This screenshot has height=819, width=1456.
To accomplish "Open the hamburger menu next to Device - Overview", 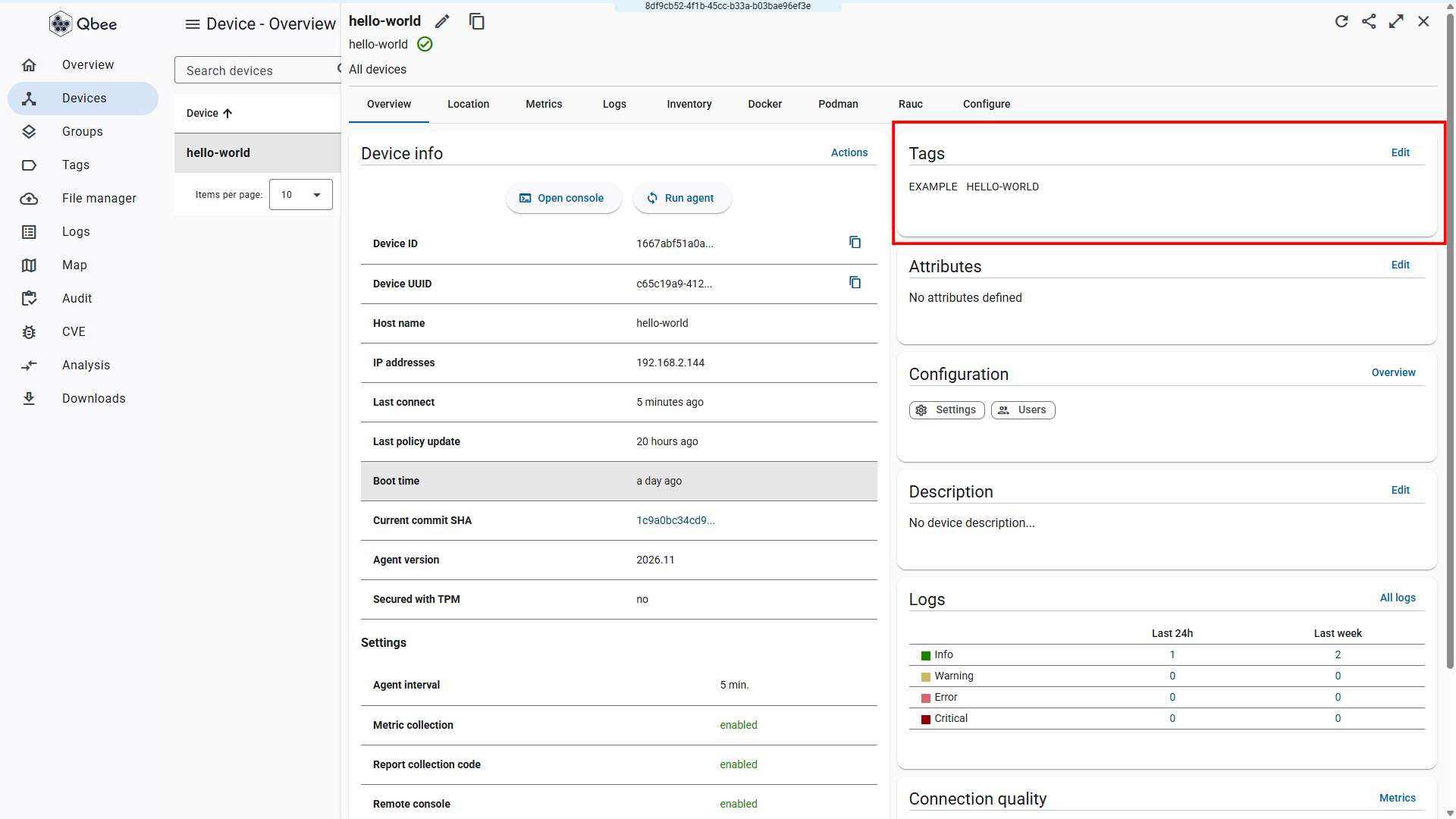I will click(x=193, y=24).
